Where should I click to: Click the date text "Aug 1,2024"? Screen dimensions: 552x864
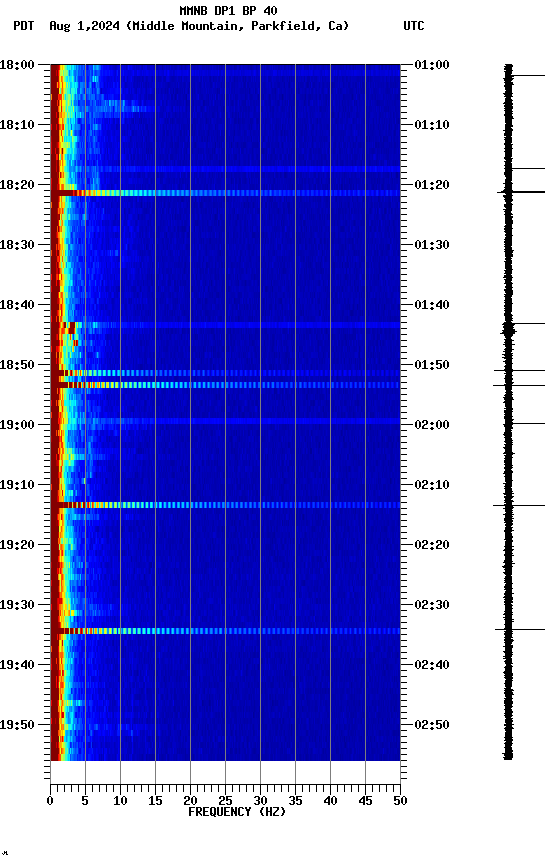pos(84,26)
